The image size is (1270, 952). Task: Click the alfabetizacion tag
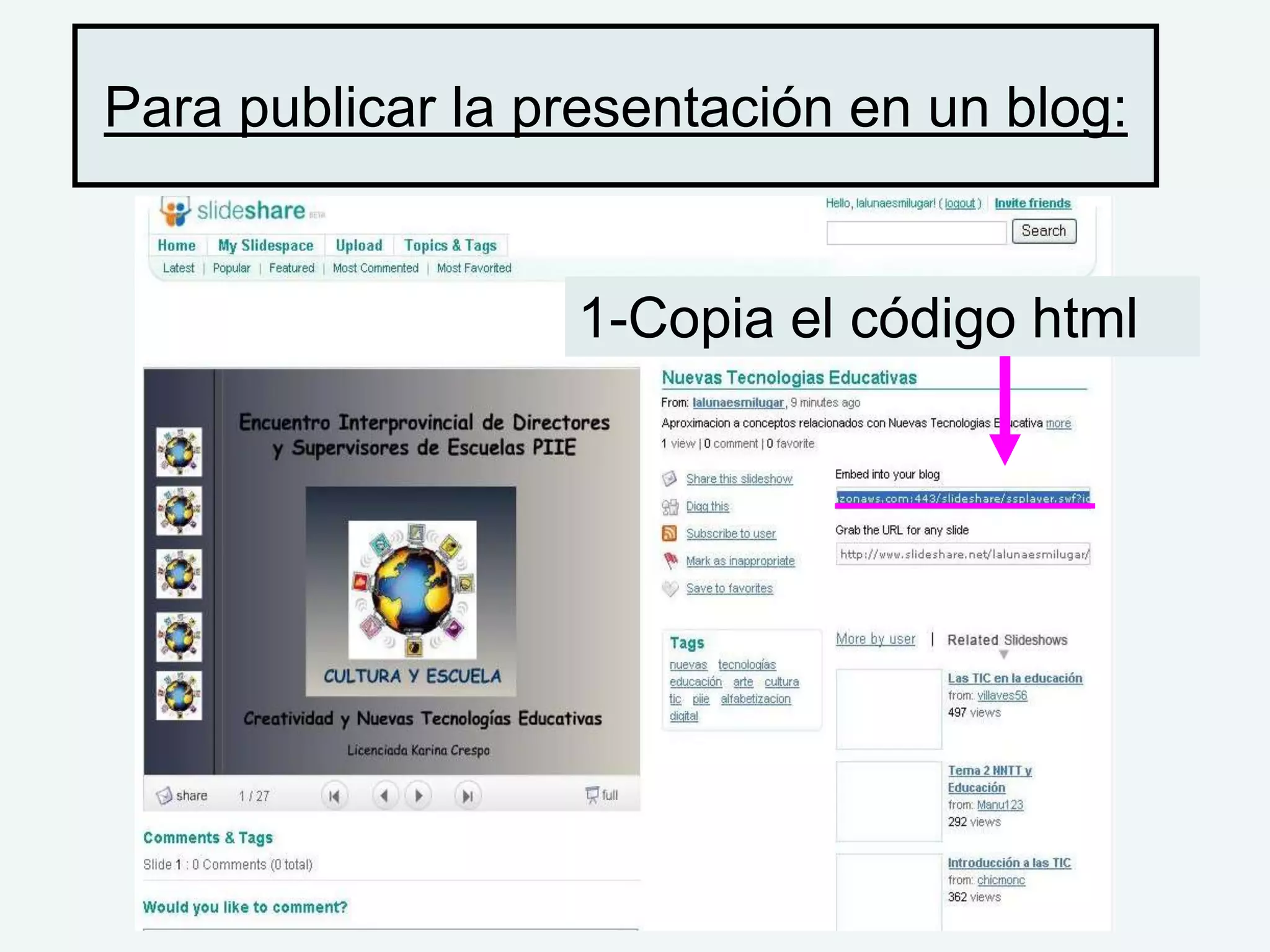pos(756,699)
